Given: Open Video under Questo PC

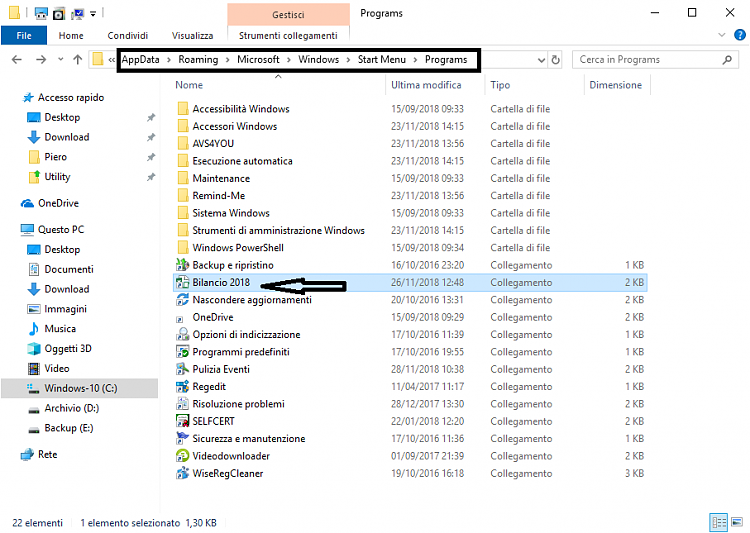Looking at the screenshot, I should click(x=56, y=368).
